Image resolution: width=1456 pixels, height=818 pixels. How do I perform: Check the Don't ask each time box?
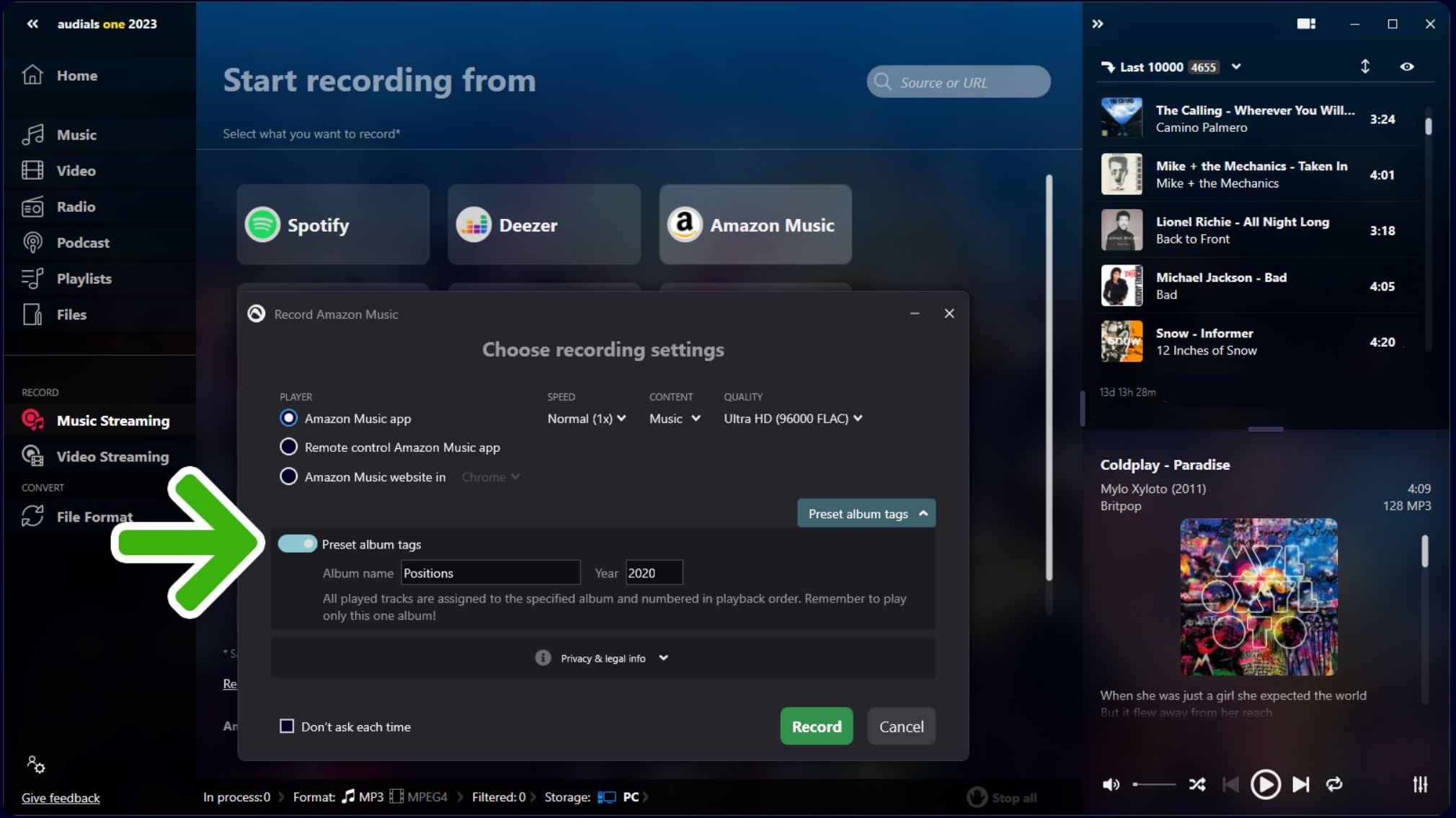pyautogui.click(x=287, y=726)
